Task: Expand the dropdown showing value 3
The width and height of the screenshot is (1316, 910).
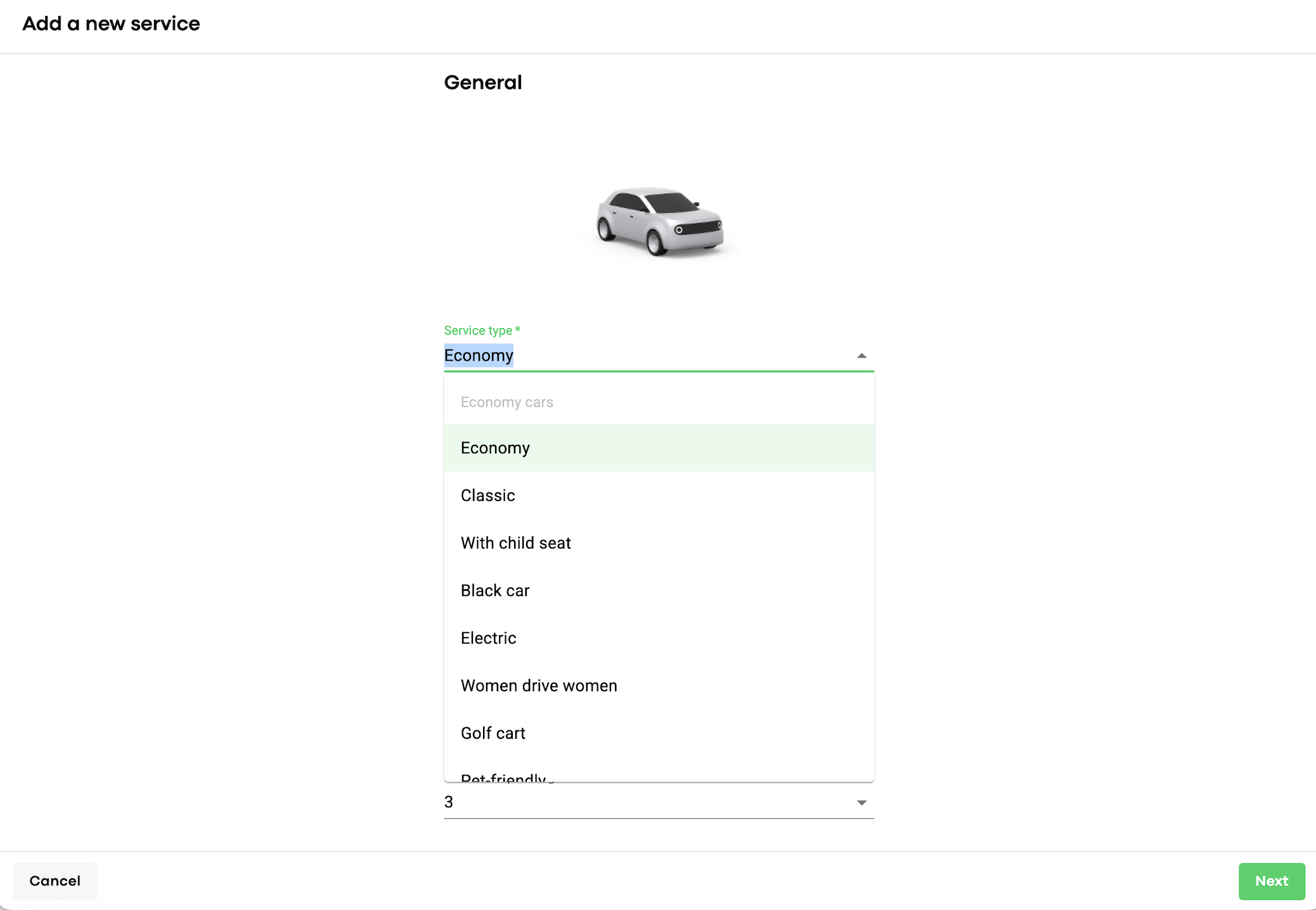Action: click(x=861, y=803)
